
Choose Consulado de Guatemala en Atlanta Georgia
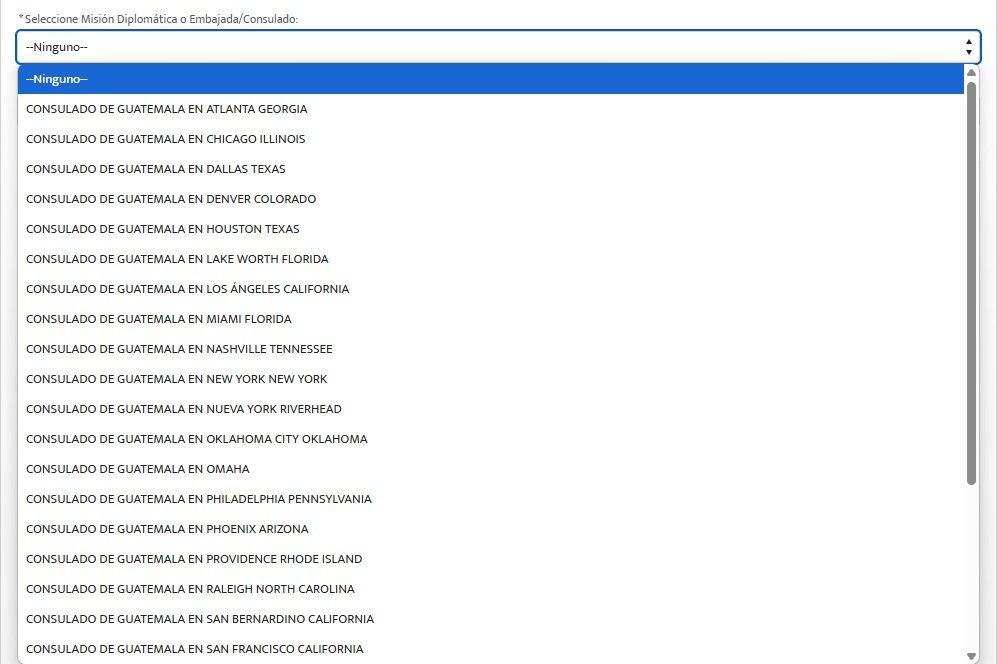491,109
